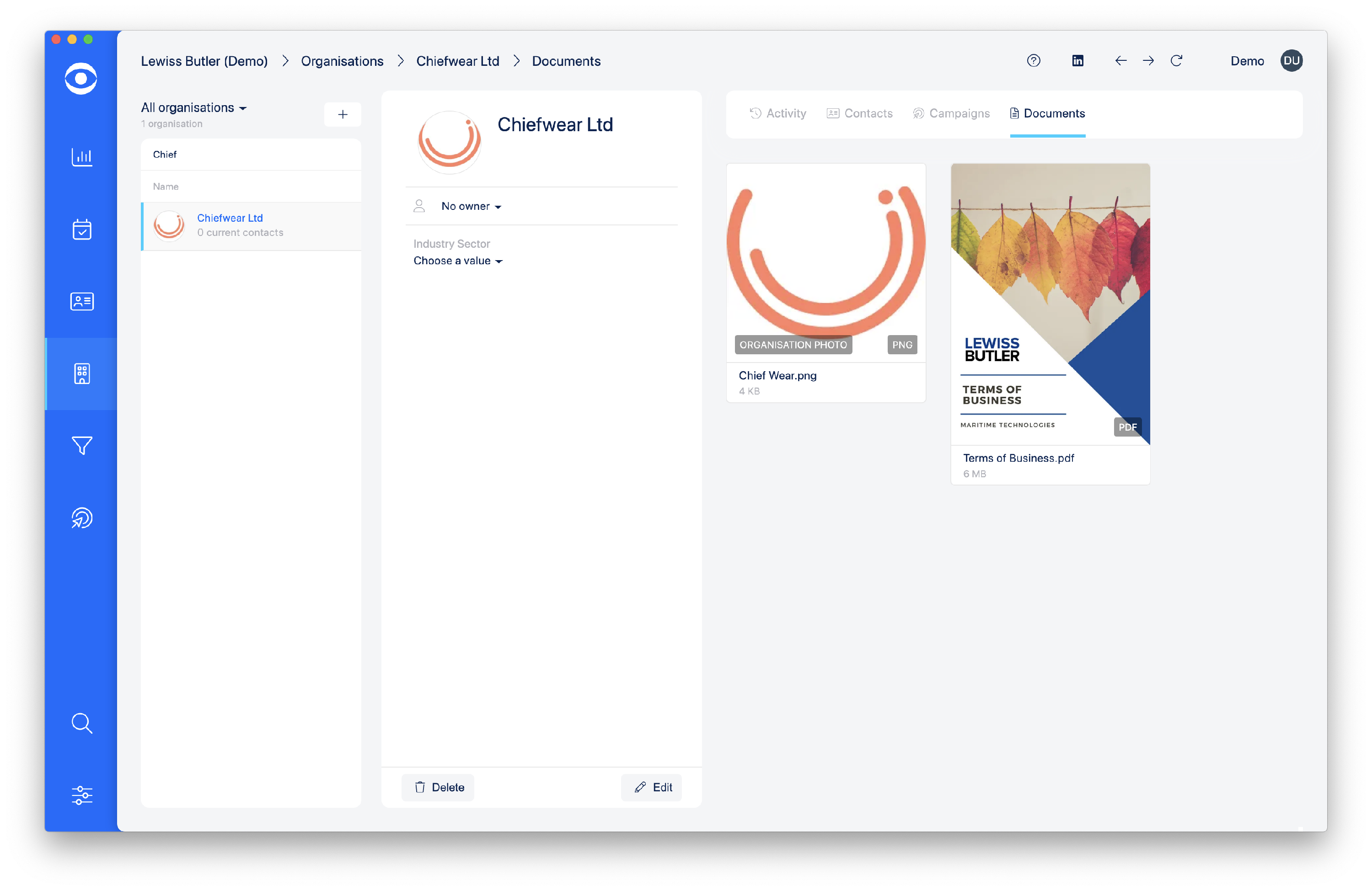Switch to the Campaigns tab

(x=951, y=113)
